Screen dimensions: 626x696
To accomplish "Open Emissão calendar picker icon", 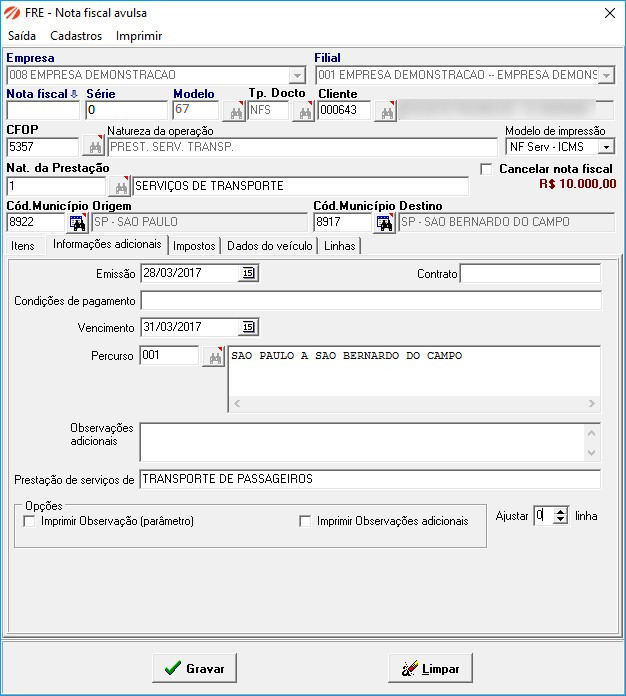I will 248,273.
